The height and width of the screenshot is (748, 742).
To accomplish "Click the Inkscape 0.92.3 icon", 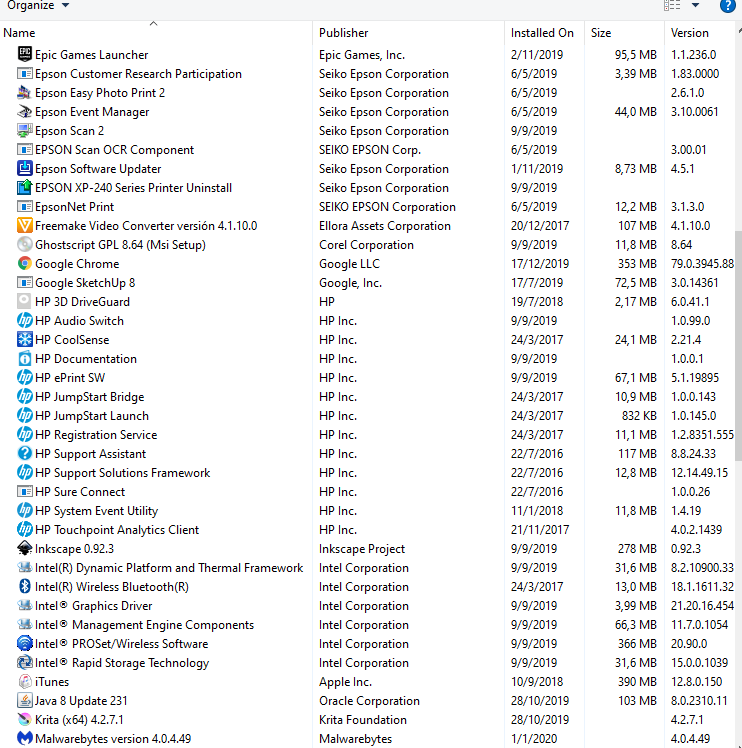I will point(24,548).
